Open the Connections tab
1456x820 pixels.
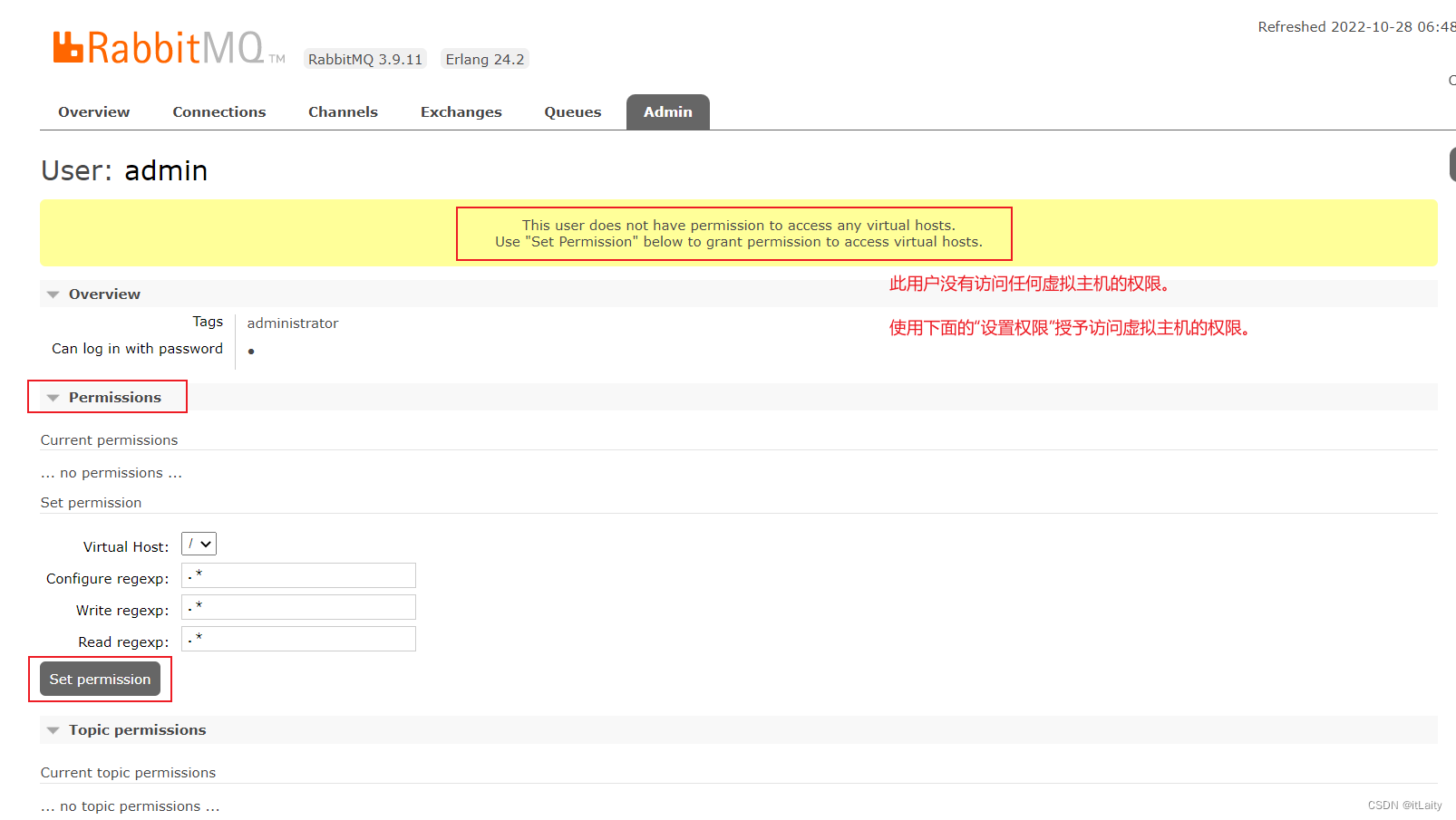coord(219,112)
